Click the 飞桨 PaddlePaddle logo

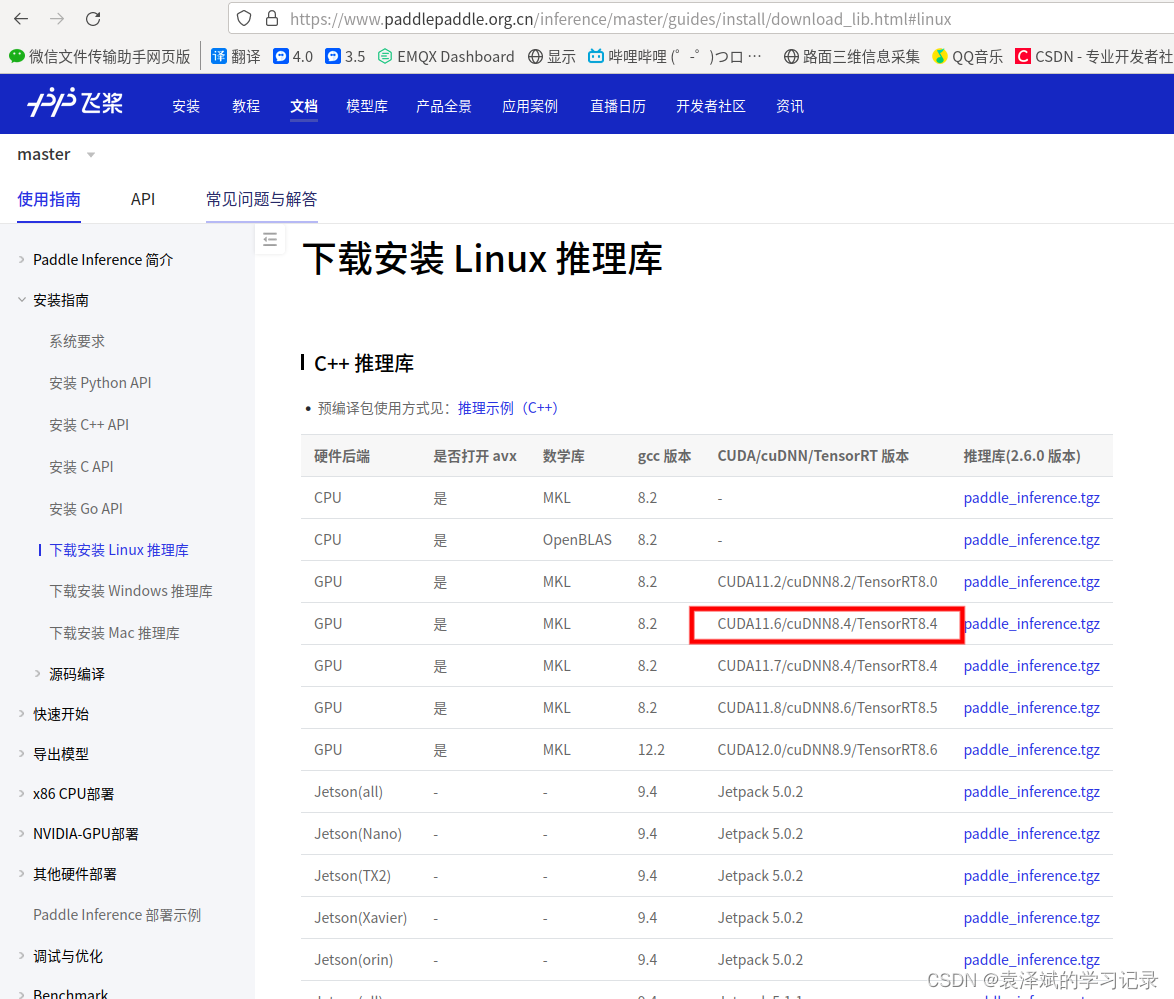tap(75, 103)
